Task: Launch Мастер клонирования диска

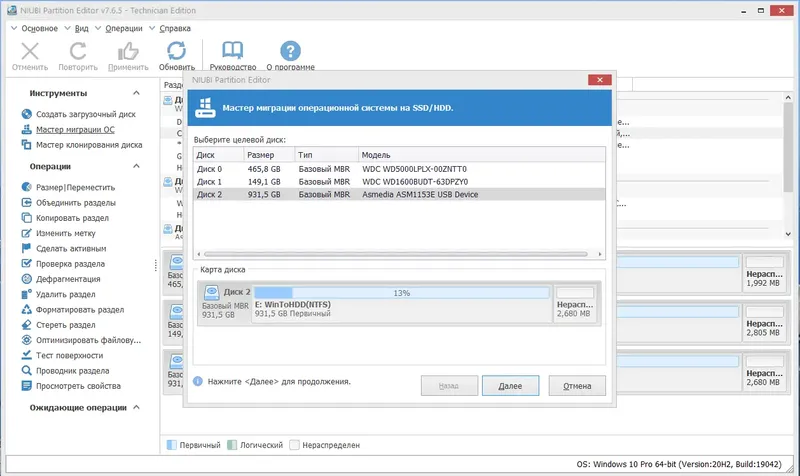Action: pyautogui.click(x=89, y=145)
